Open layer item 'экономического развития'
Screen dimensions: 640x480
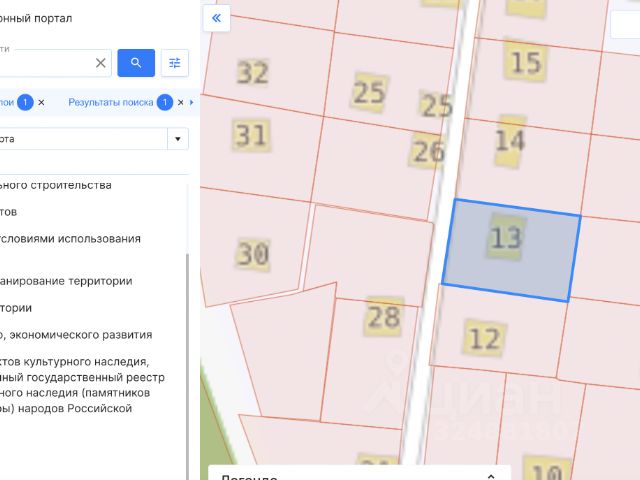pos(76,335)
